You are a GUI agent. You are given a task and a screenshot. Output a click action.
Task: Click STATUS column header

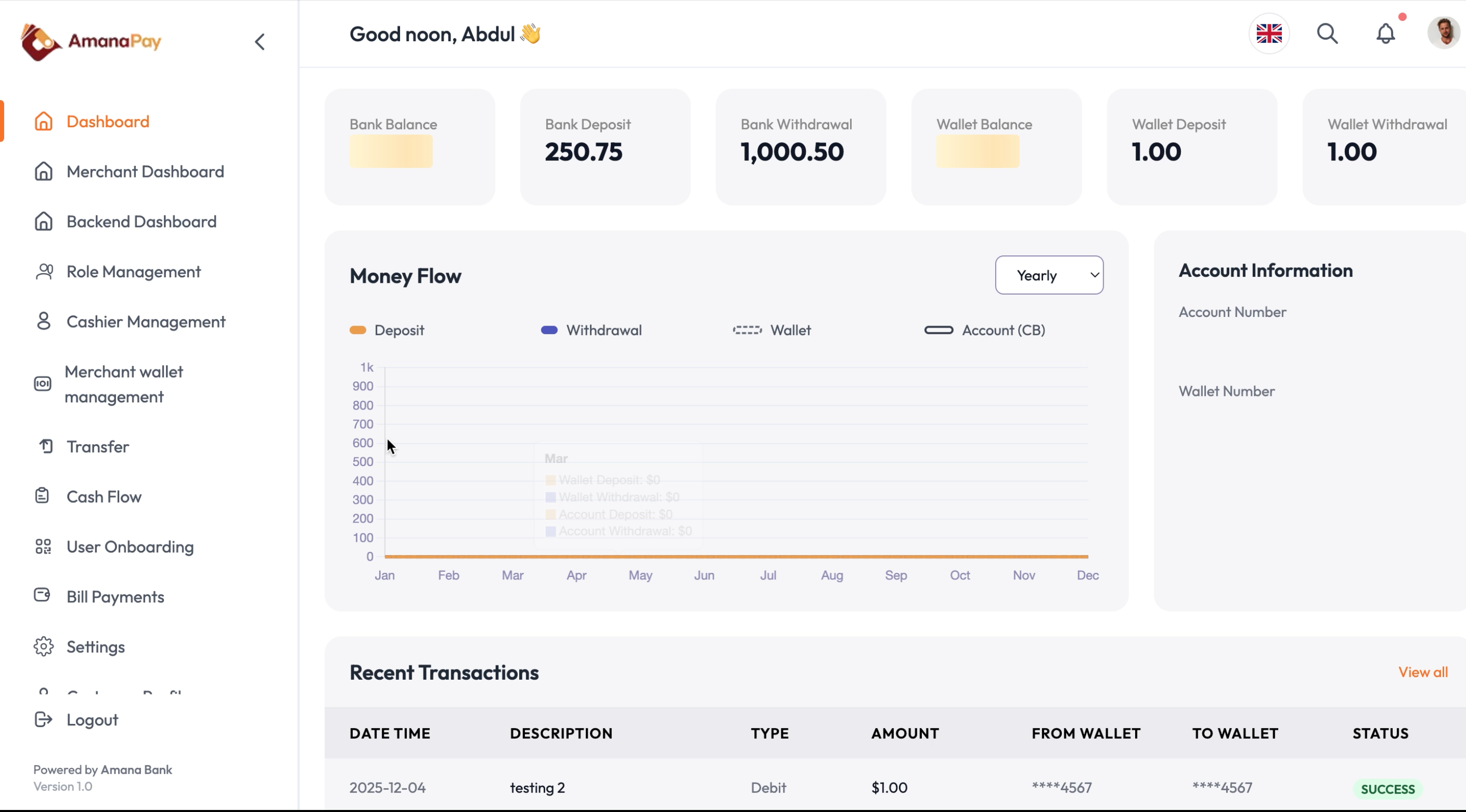[1380, 734]
